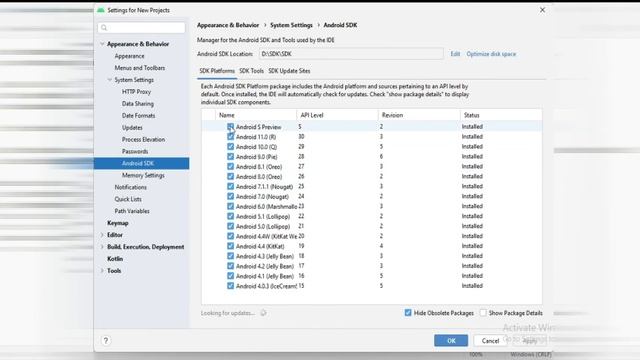The height and width of the screenshot is (360, 640).
Task: Expand the Editor settings node
Action: pyautogui.click(x=102, y=235)
